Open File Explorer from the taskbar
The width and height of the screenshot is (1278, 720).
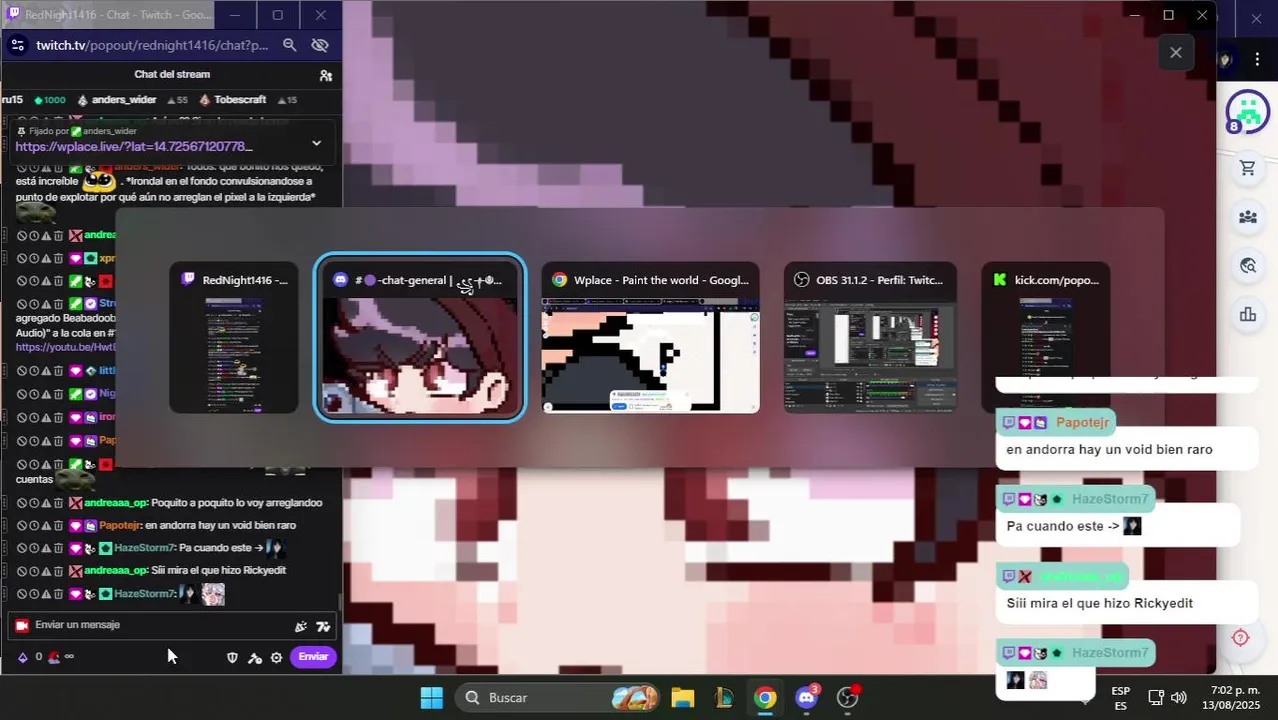(682, 698)
